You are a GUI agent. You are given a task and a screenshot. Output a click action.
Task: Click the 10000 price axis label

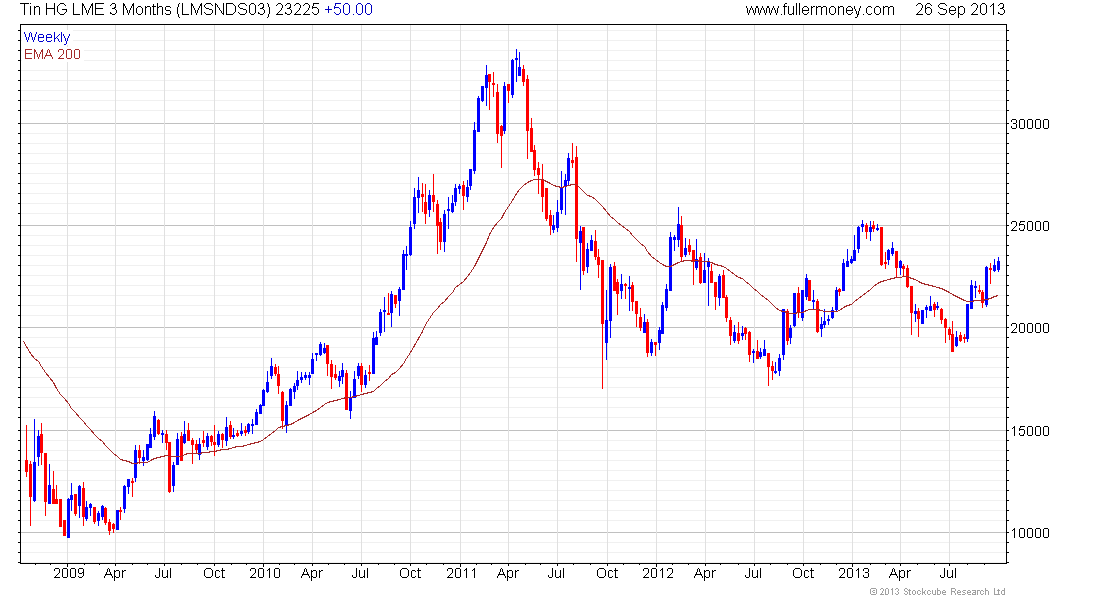coord(1030,533)
